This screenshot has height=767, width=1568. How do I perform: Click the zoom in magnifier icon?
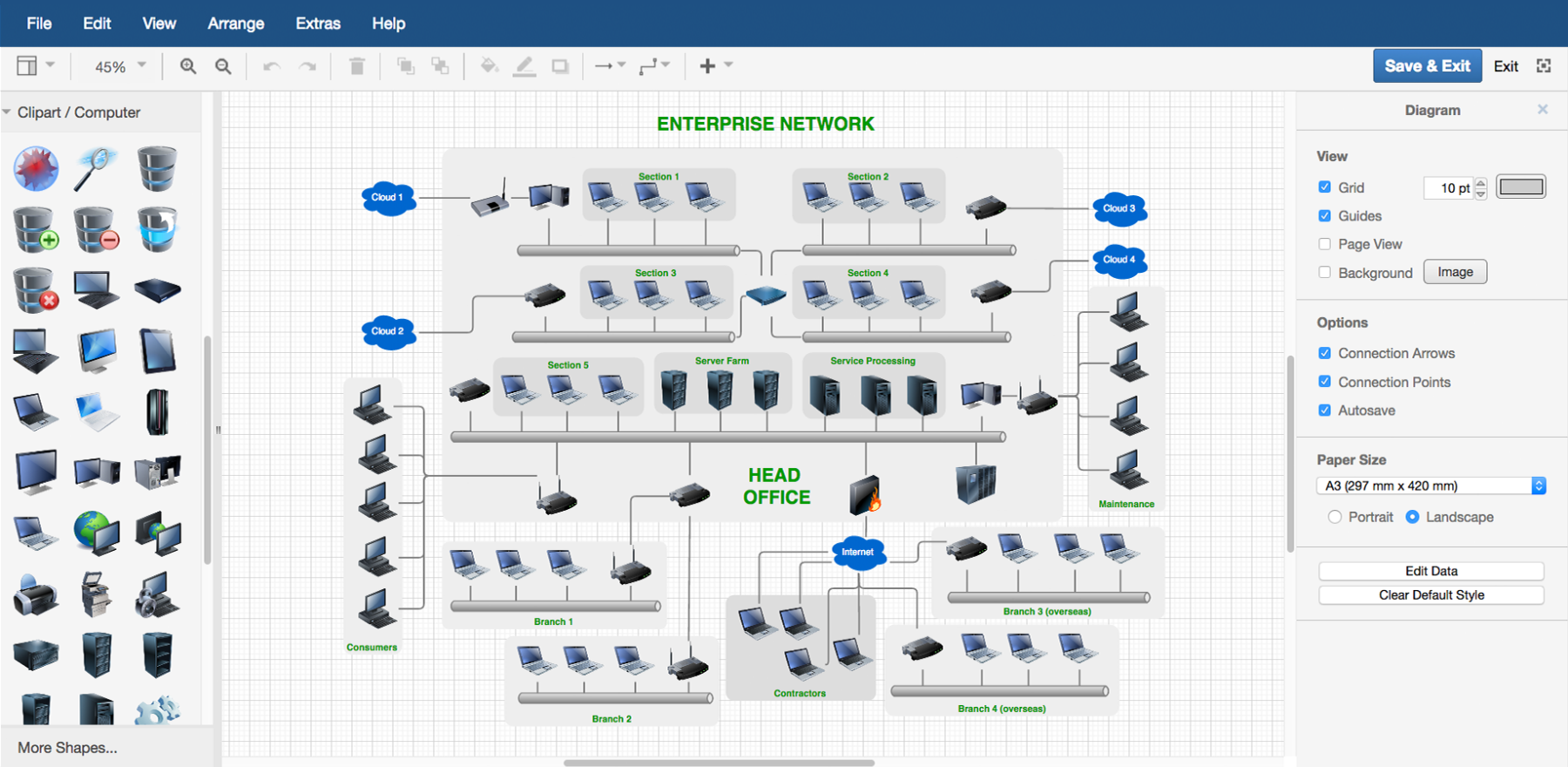coord(187,66)
